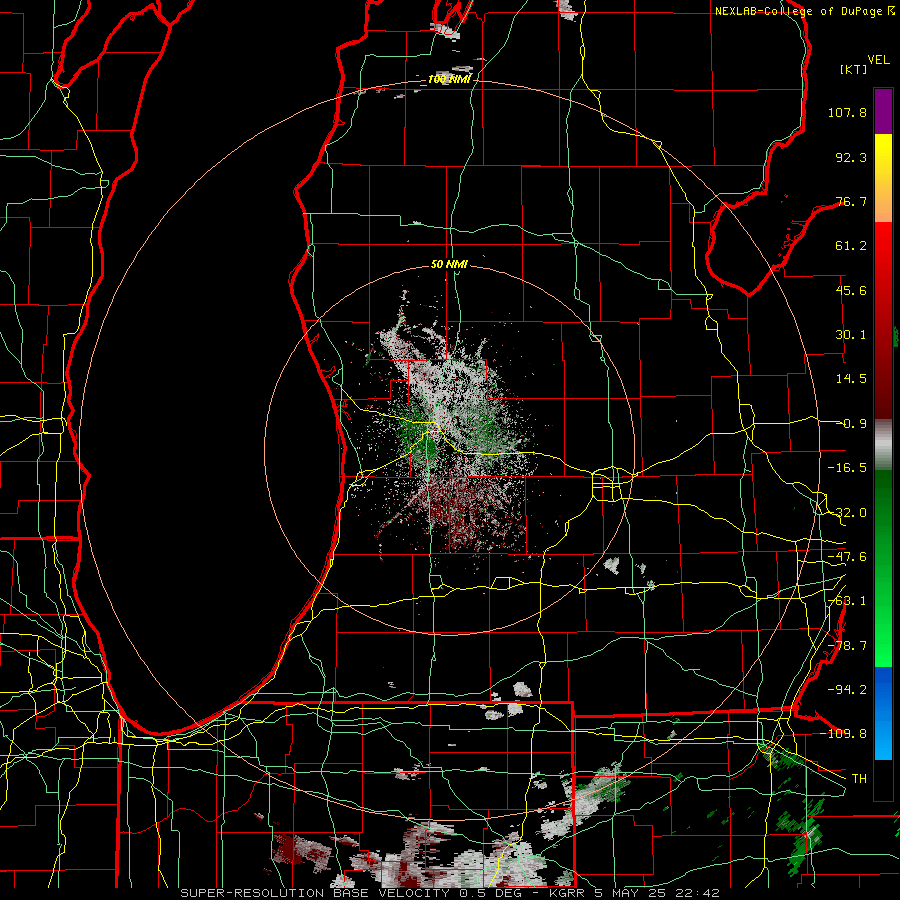Image resolution: width=900 pixels, height=900 pixels.
Task: Click the purple segment of velocity color bar
Action: click(x=883, y=111)
